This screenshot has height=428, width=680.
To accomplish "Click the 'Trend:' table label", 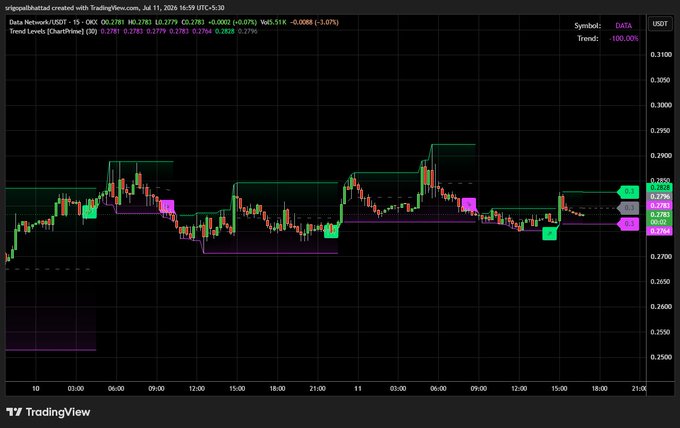I will point(588,38).
